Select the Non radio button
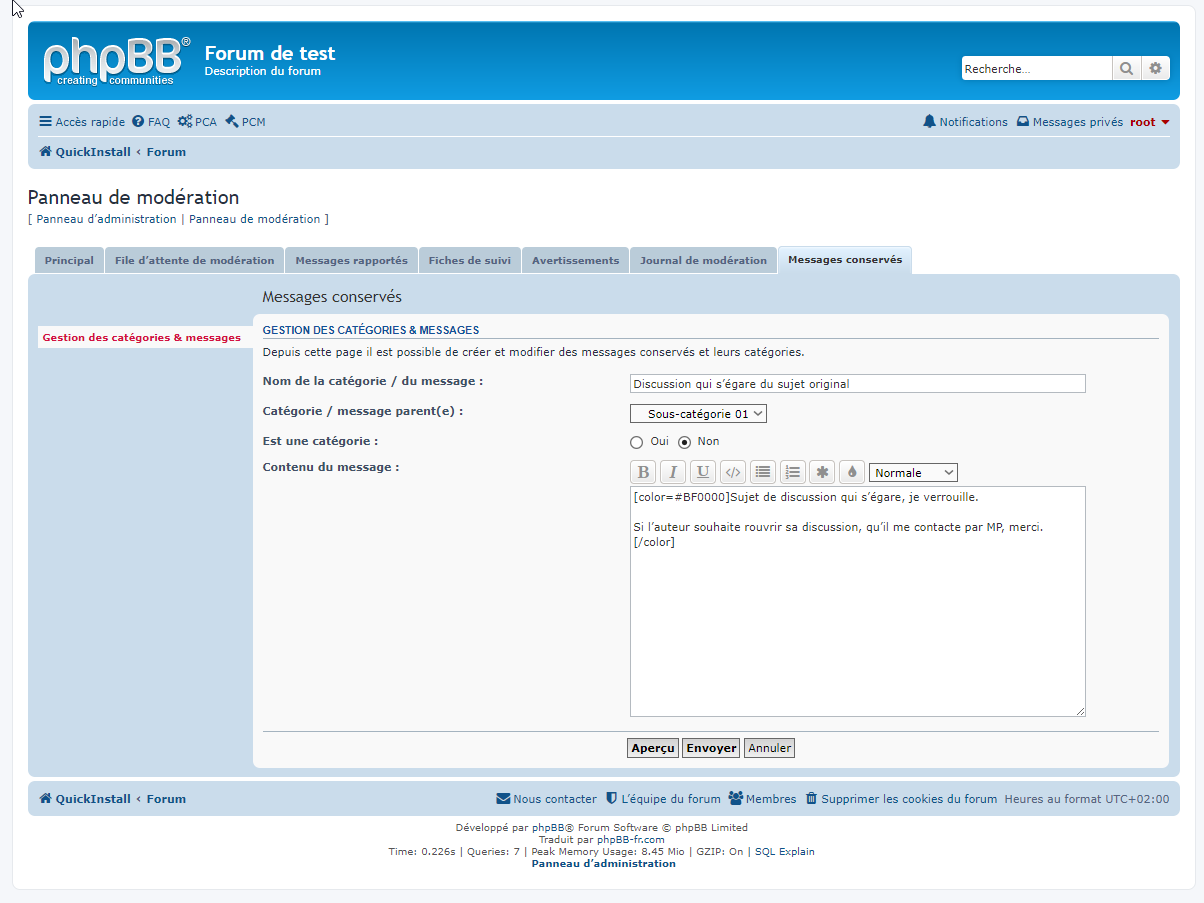This screenshot has height=903, width=1204. [685, 442]
